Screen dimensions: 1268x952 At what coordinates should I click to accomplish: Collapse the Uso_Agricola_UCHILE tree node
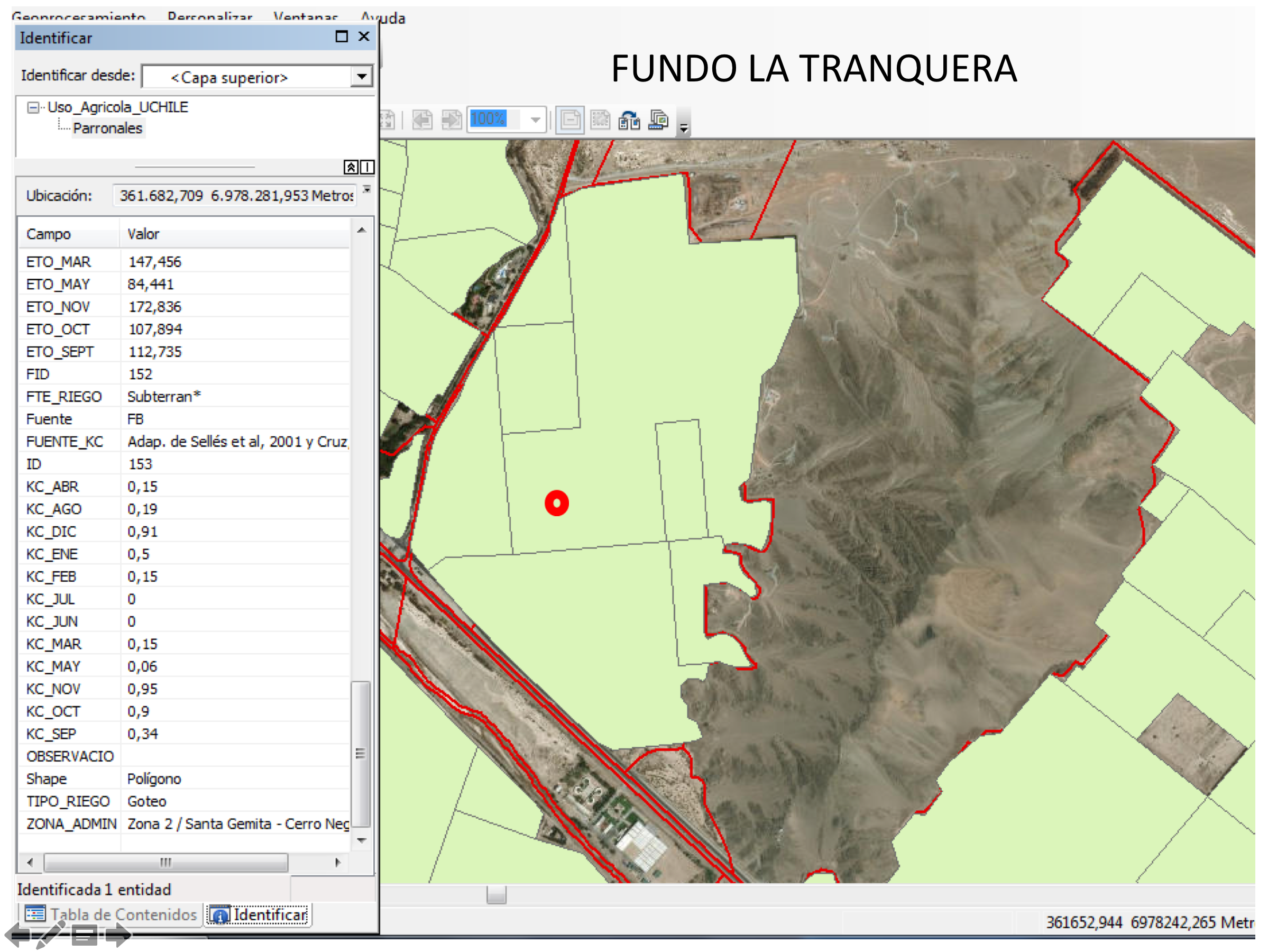[33, 108]
